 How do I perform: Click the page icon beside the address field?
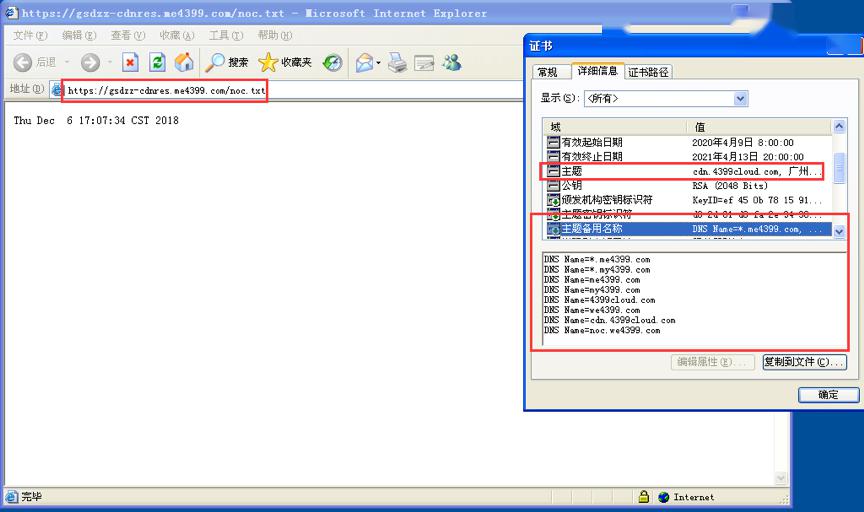pyautogui.click(x=56, y=89)
